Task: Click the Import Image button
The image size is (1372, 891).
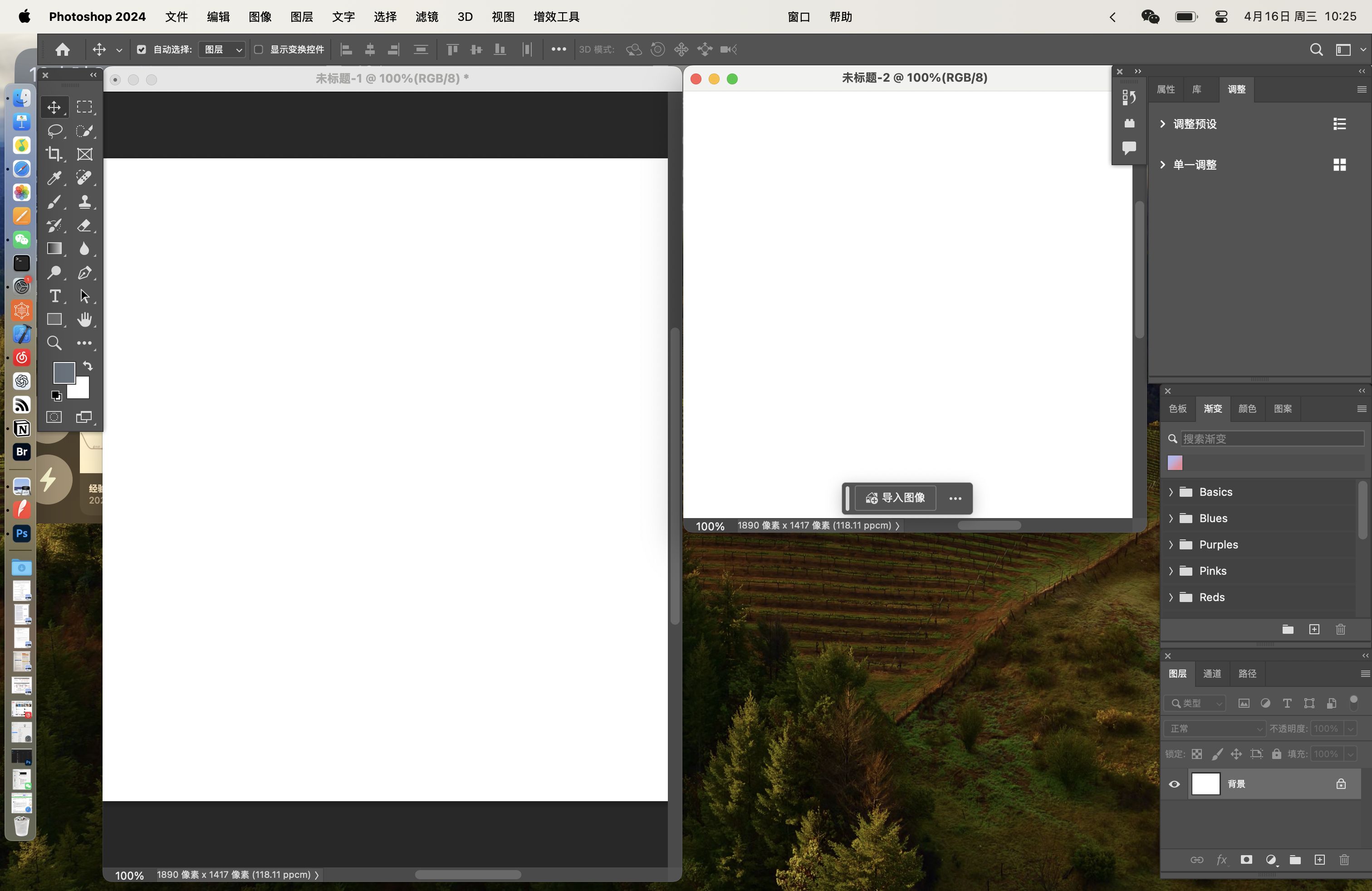Action: [x=895, y=498]
